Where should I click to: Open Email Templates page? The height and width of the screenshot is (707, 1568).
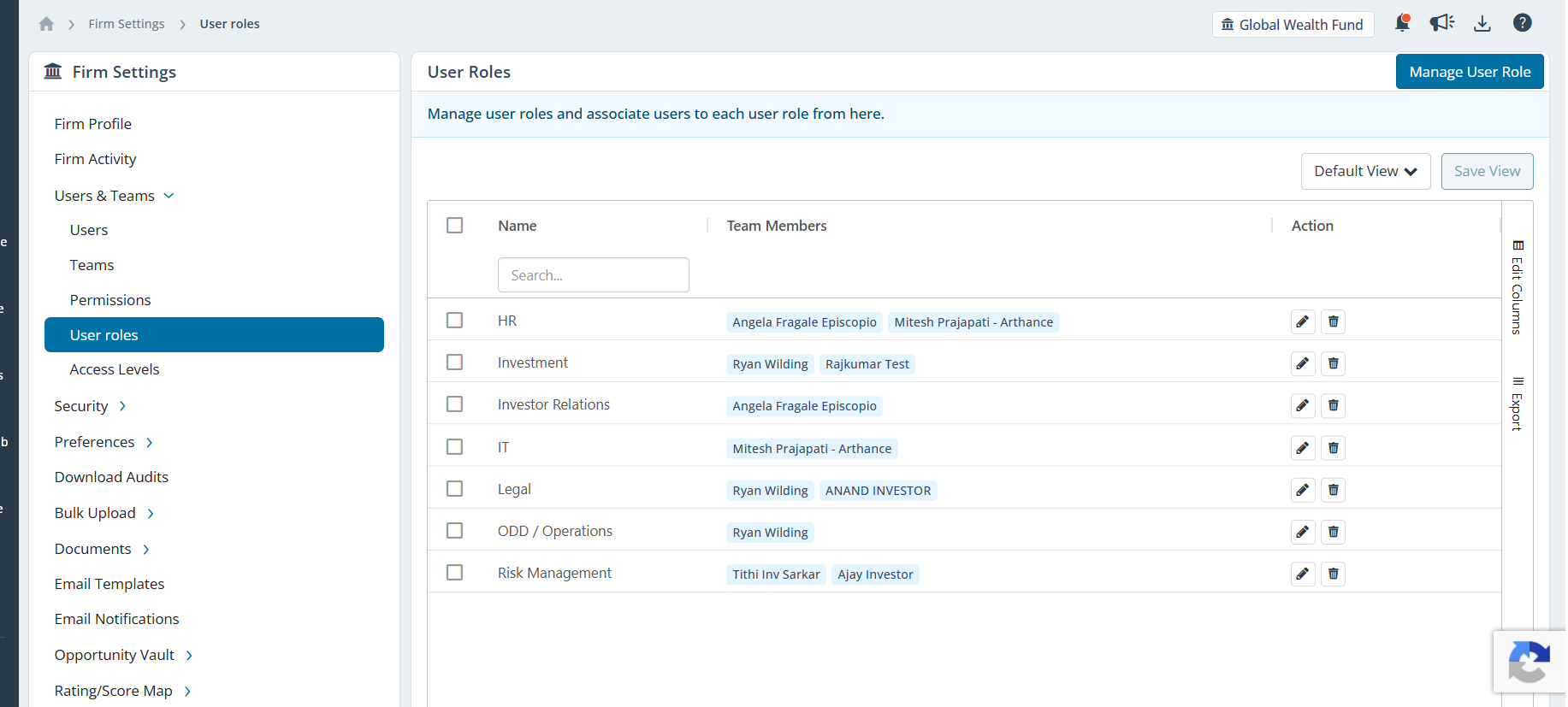pyautogui.click(x=109, y=584)
